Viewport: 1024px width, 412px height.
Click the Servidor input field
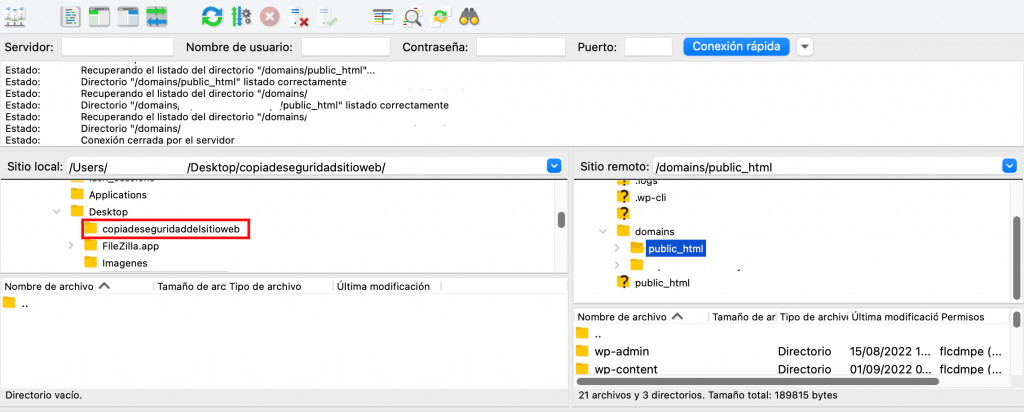(x=117, y=47)
